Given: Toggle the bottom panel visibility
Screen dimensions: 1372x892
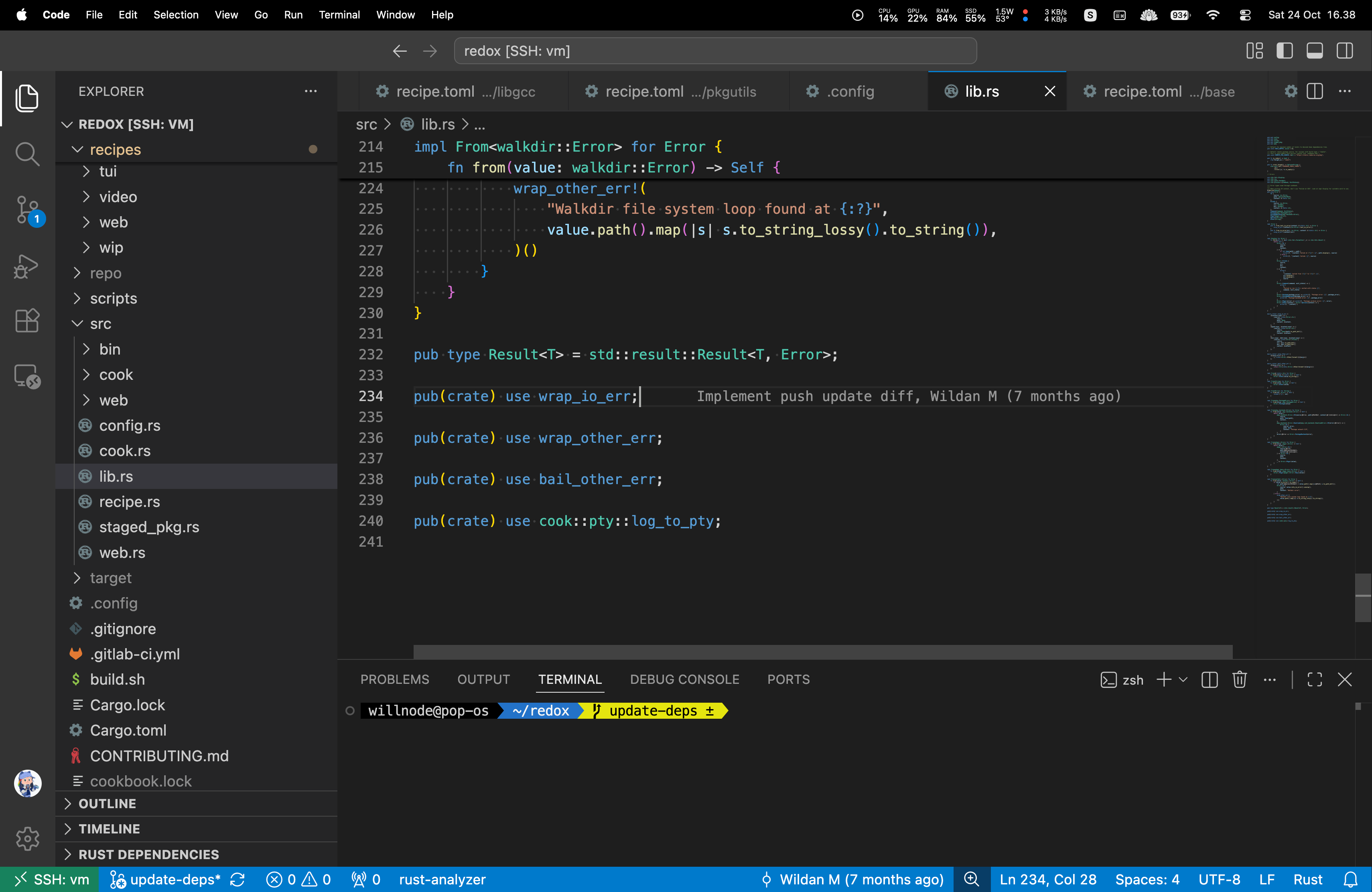Looking at the screenshot, I should (1314, 51).
